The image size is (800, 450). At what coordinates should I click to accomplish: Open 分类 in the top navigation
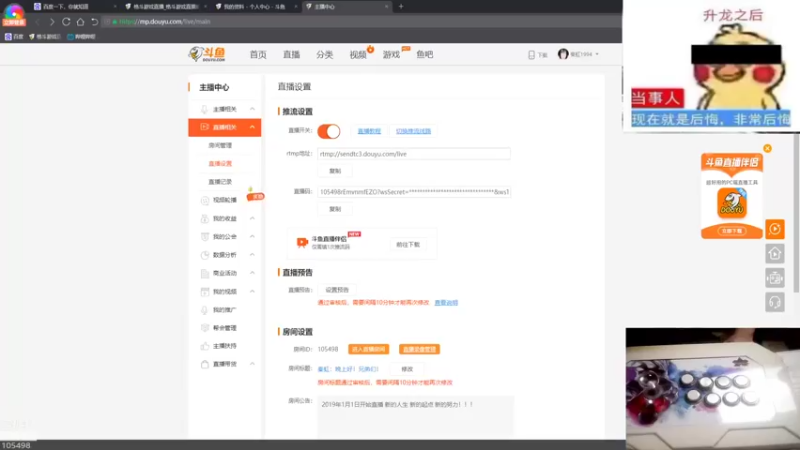point(324,55)
